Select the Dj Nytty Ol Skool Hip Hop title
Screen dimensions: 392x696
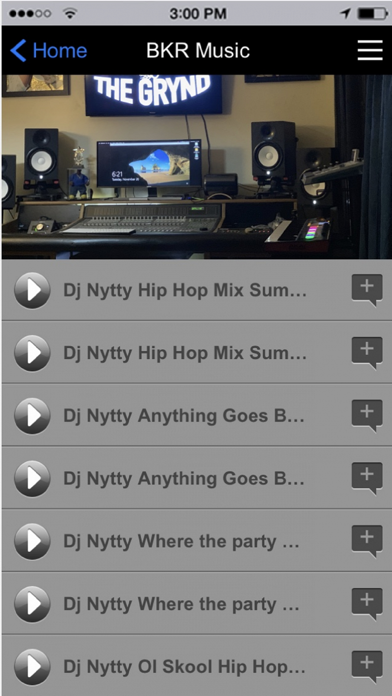(185, 667)
